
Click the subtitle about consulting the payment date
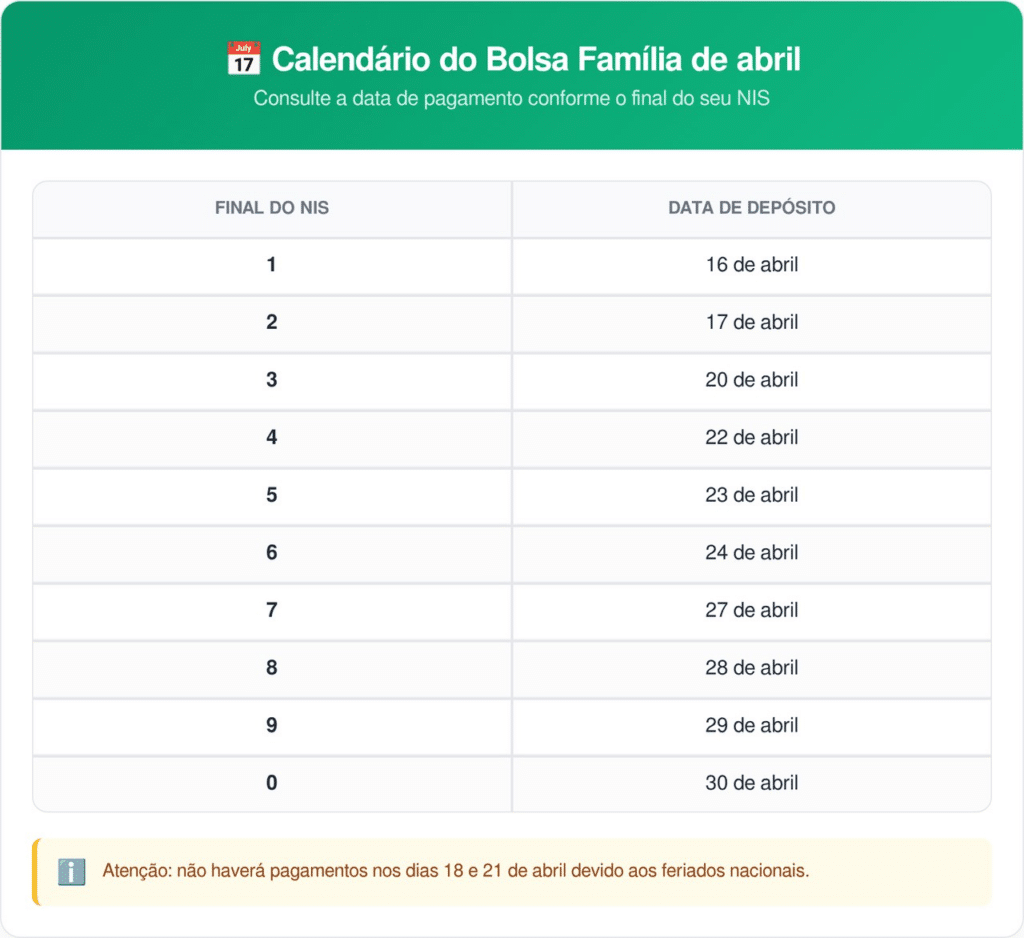(x=511, y=99)
